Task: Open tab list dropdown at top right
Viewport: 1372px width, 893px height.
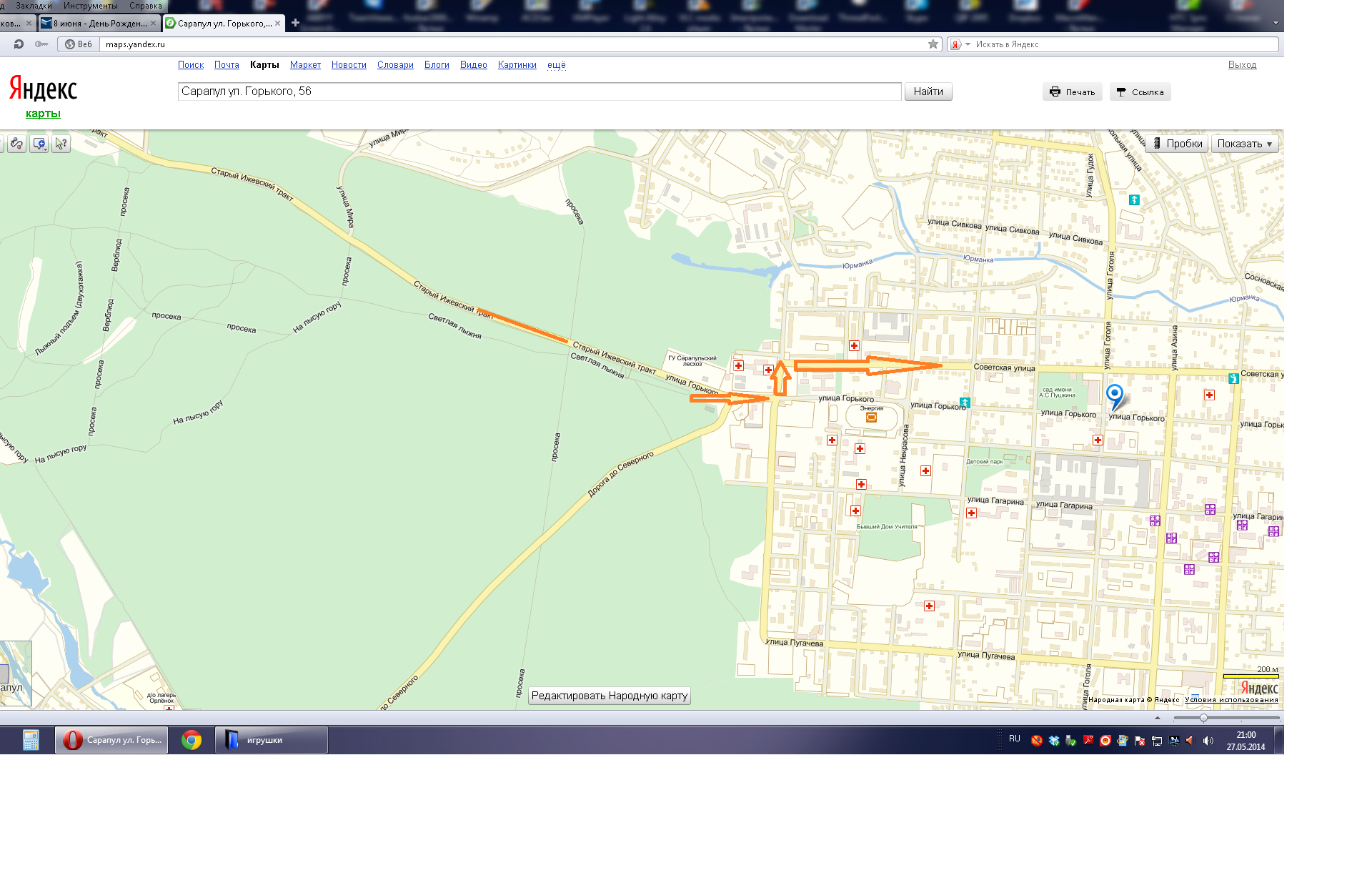Action: pos(1276,23)
